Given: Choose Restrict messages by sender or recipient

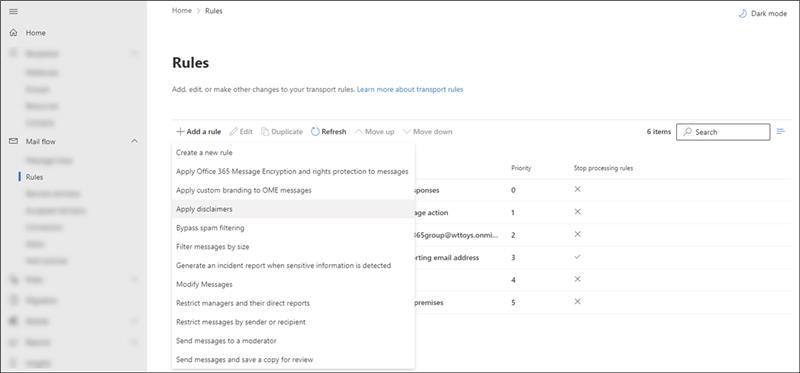Looking at the screenshot, I should [293, 322].
